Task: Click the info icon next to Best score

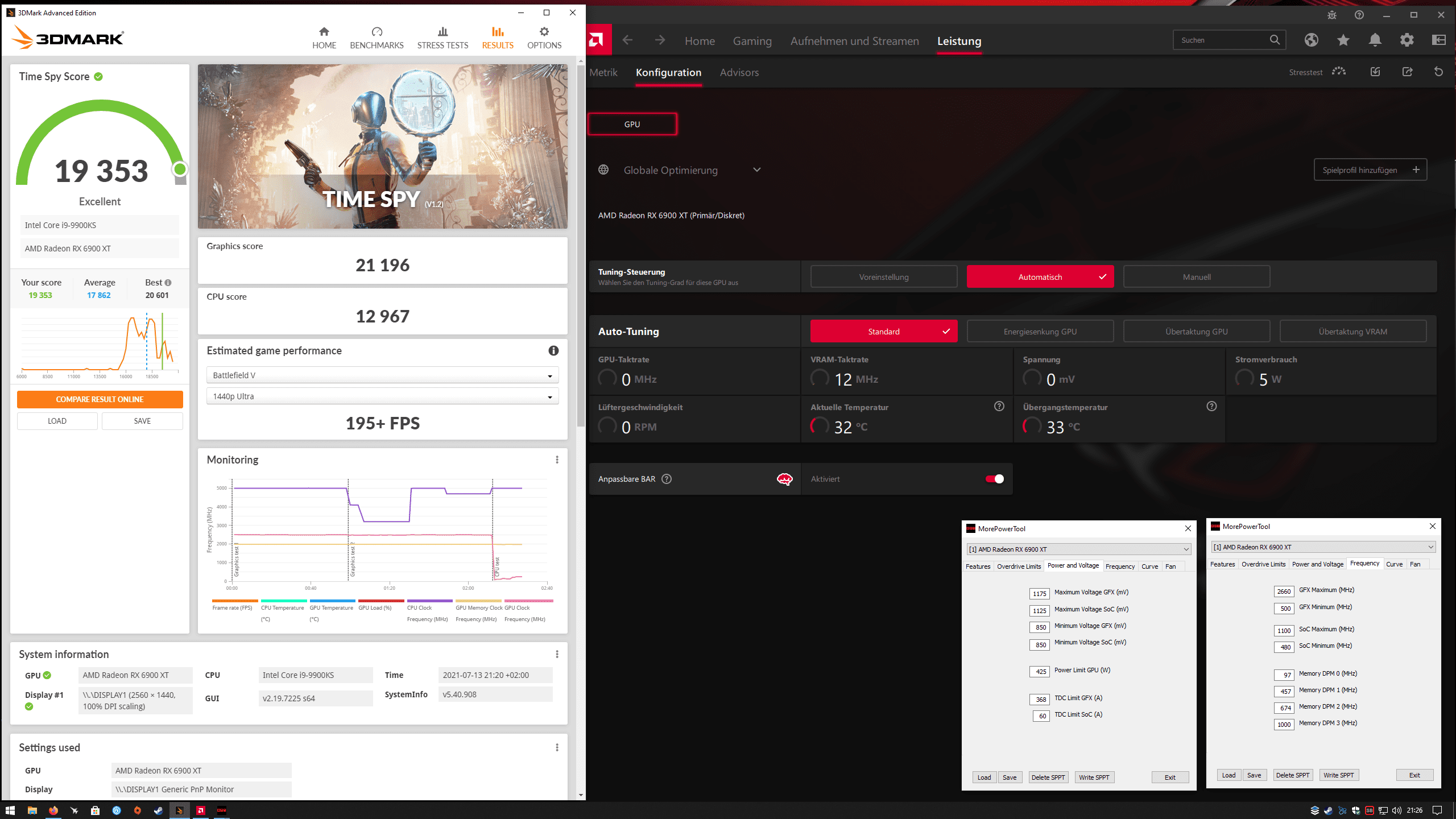Action: point(168,283)
